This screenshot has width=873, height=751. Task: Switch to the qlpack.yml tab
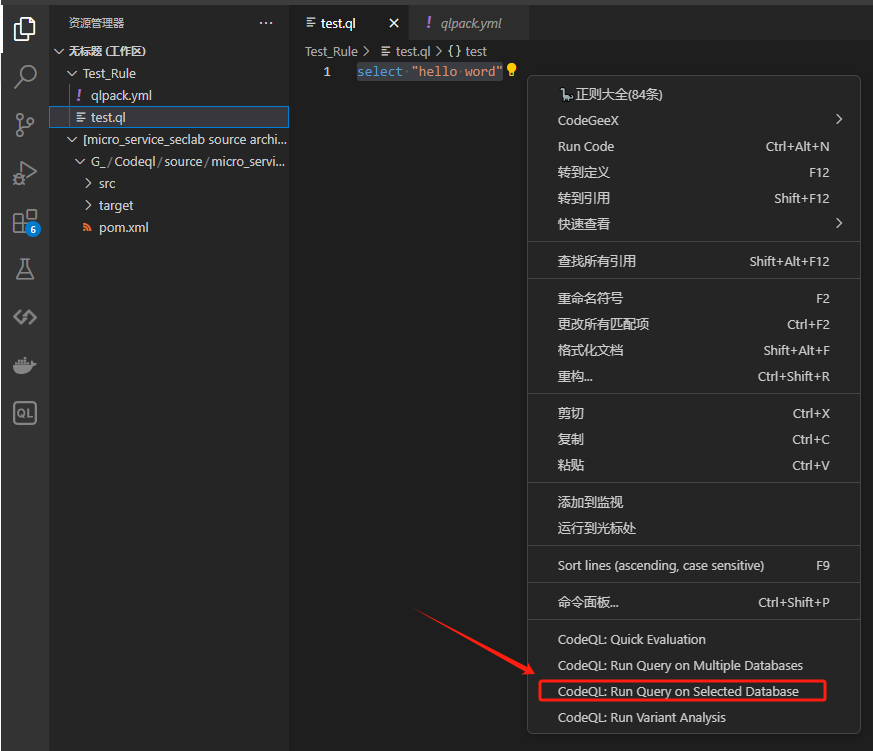click(x=469, y=23)
